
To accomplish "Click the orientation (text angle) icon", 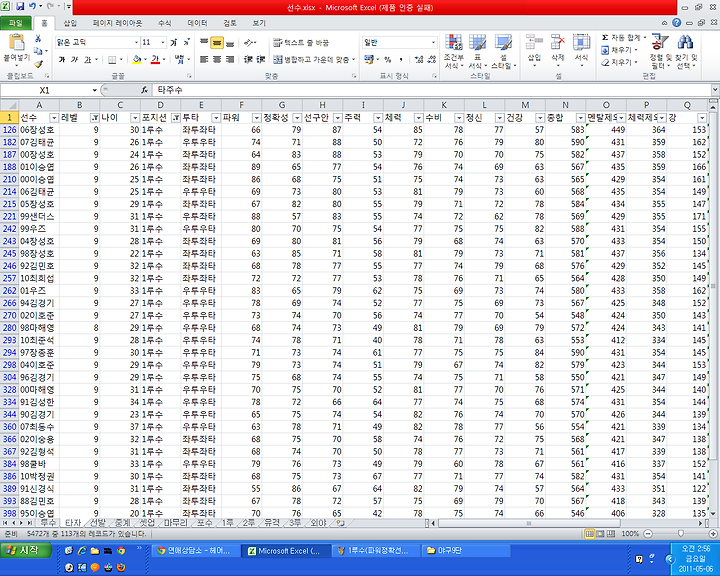I will click(x=249, y=42).
